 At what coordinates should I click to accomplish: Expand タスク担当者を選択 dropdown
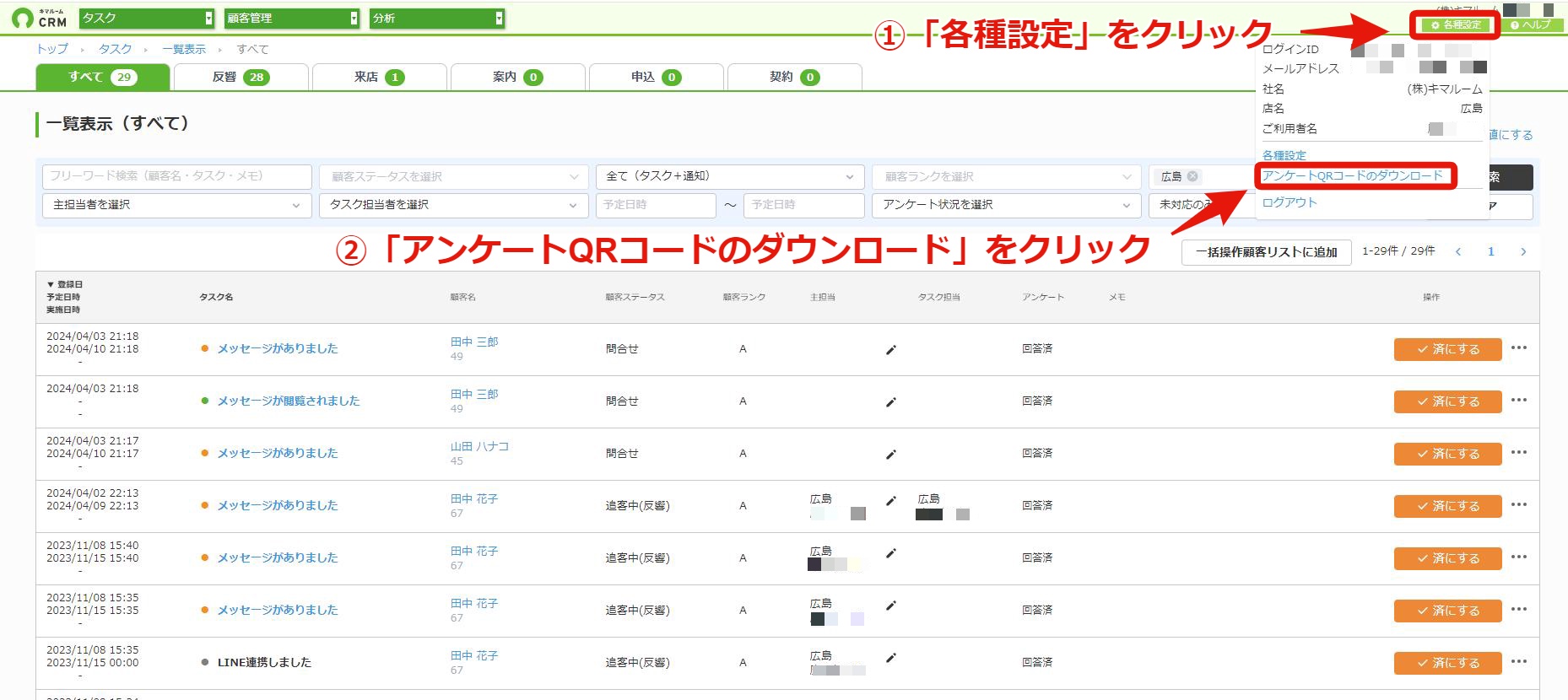[454, 205]
